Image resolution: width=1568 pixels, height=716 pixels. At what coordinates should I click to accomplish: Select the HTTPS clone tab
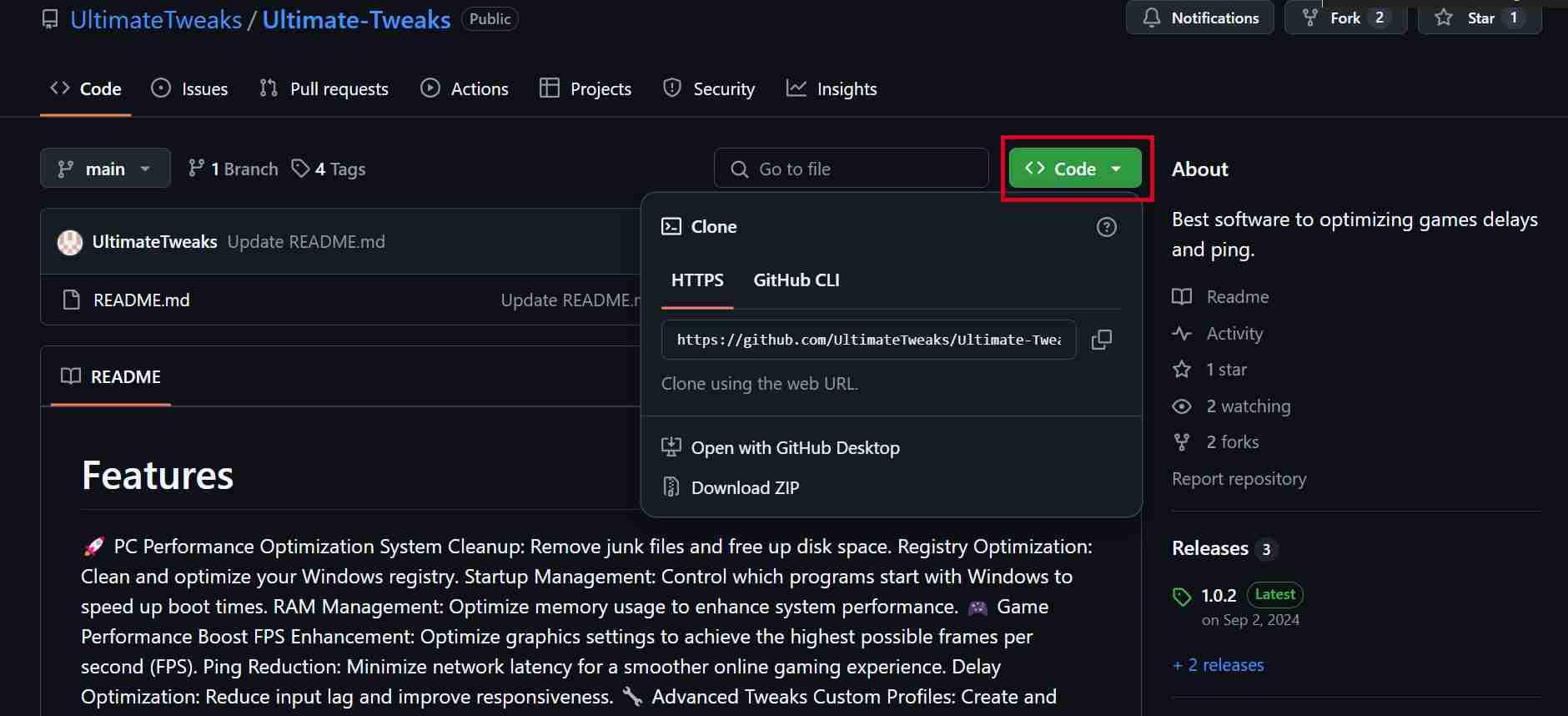tap(697, 280)
